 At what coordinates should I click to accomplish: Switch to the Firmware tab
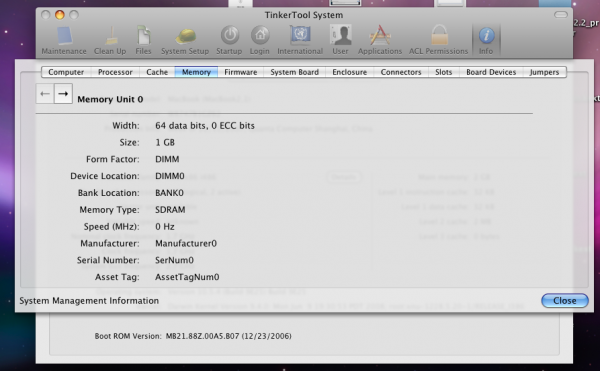click(241, 72)
